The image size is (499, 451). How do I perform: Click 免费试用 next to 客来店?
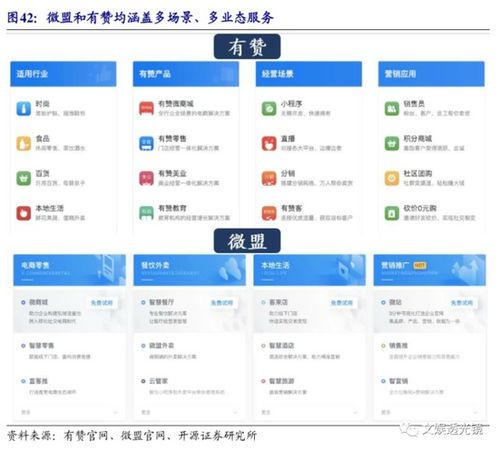click(x=342, y=303)
